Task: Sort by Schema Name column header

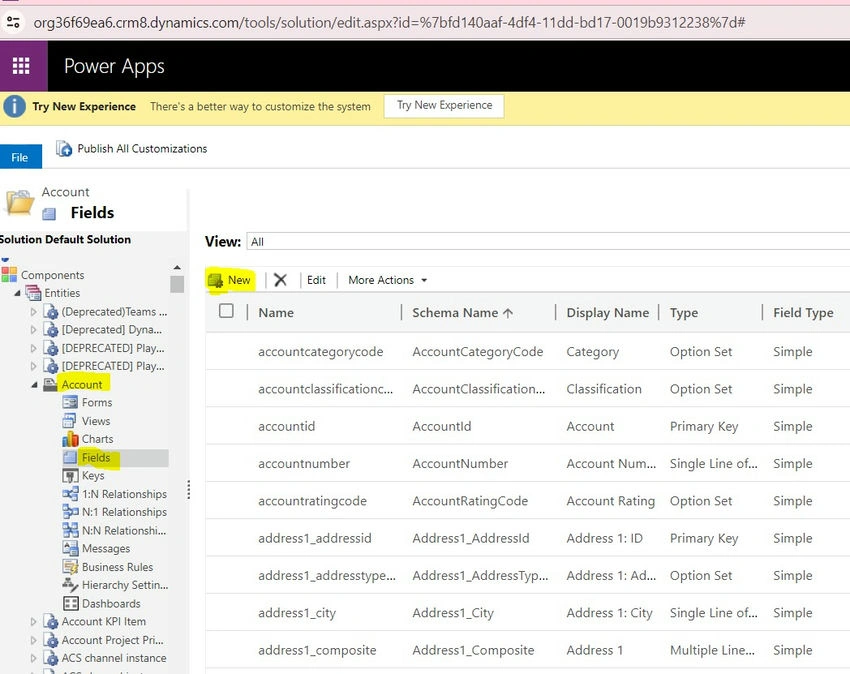Action: (x=462, y=313)
